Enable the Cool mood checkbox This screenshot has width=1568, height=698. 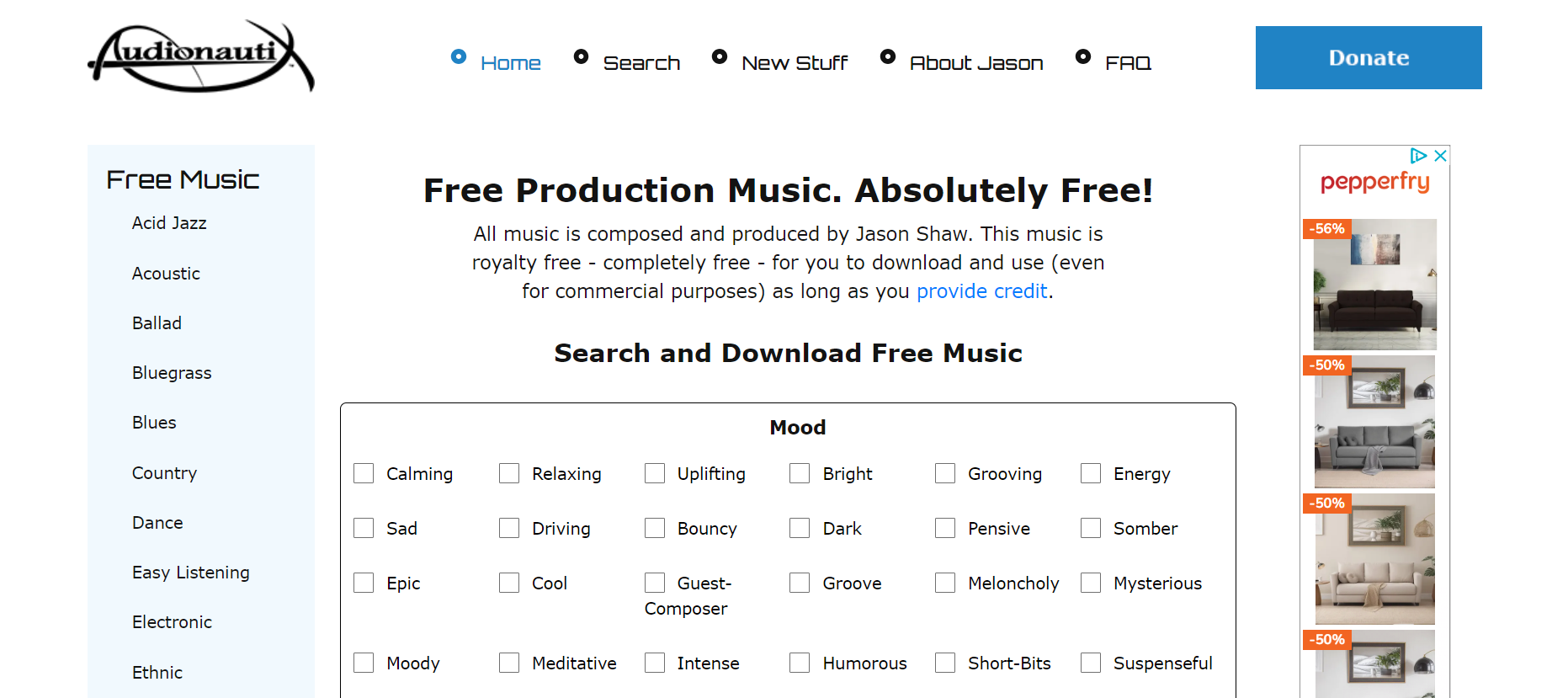tap(509, 583)
